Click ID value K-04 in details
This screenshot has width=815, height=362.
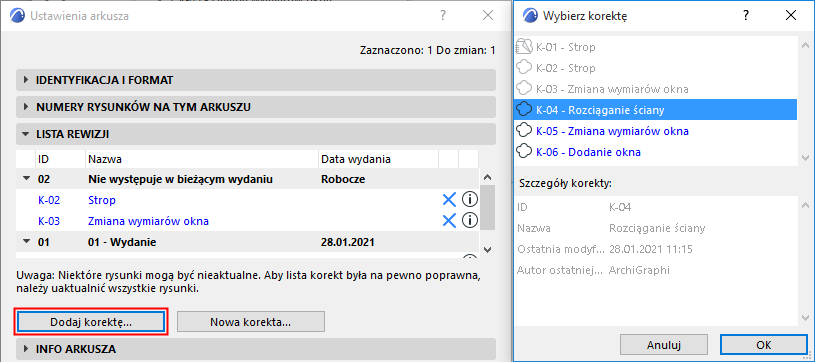pos(620,208)
